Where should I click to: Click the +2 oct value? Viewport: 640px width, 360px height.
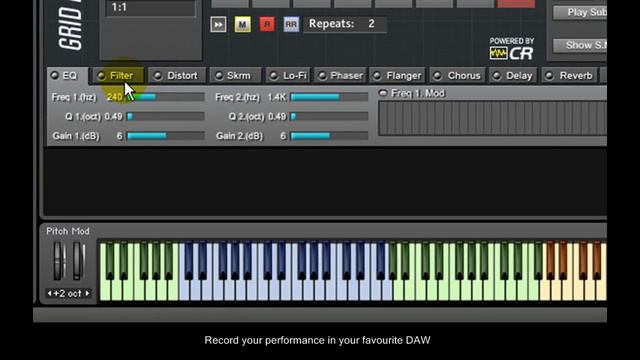pos(68,293)
